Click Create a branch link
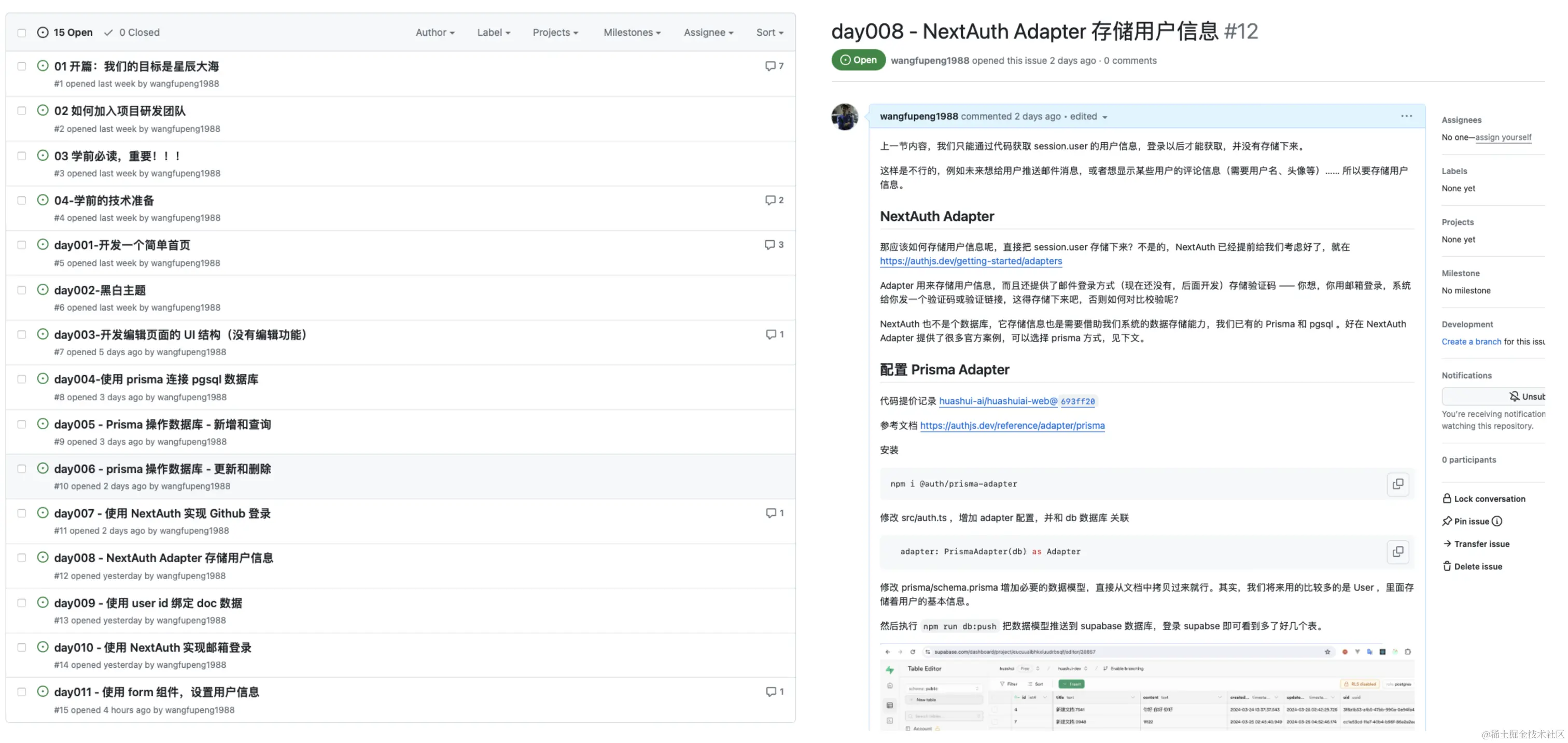Image resolution: width=1568 pixels, height=743 pixels. click(x=1471, y=341)
